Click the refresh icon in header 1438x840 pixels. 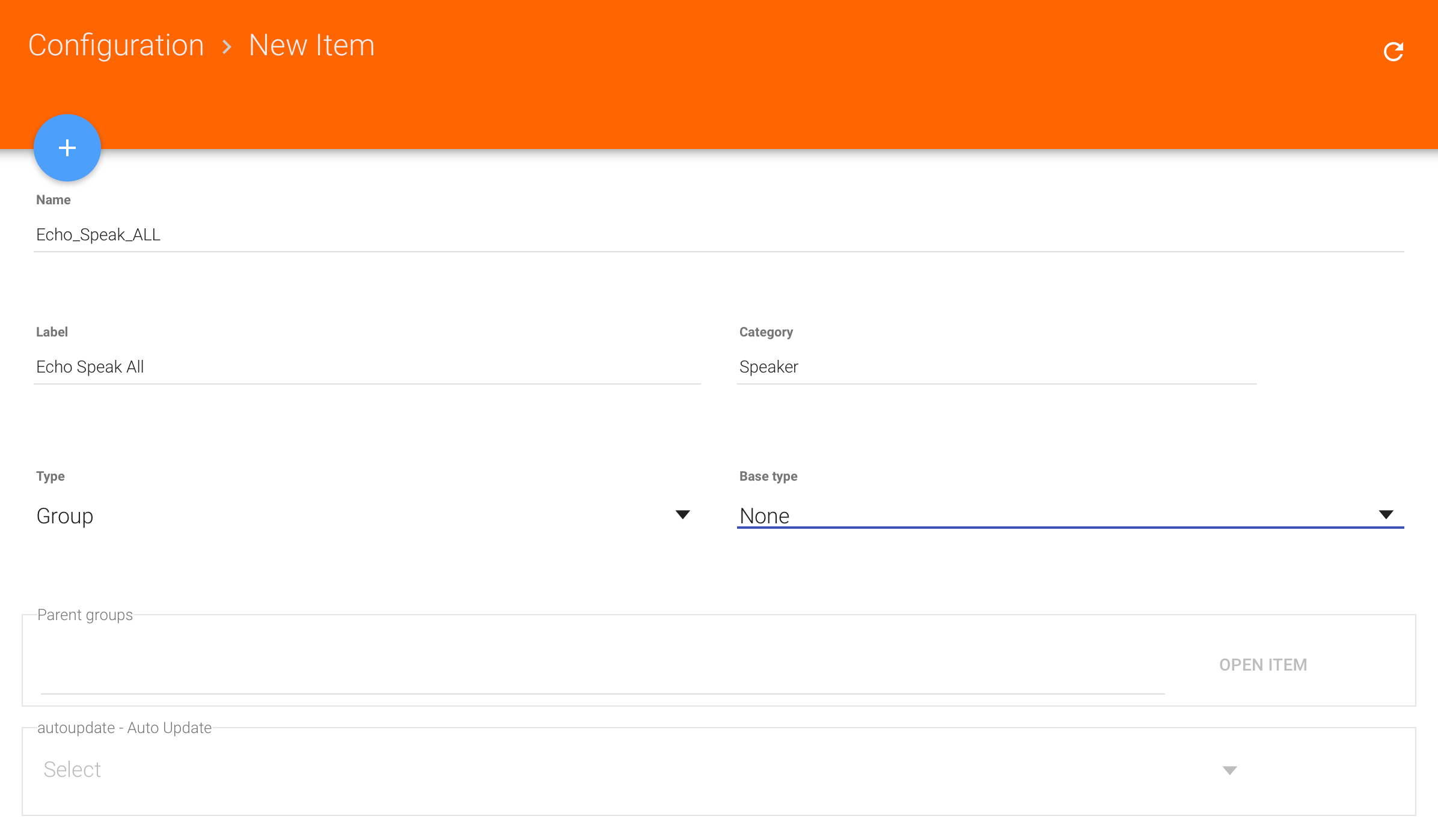point(1393,52)
